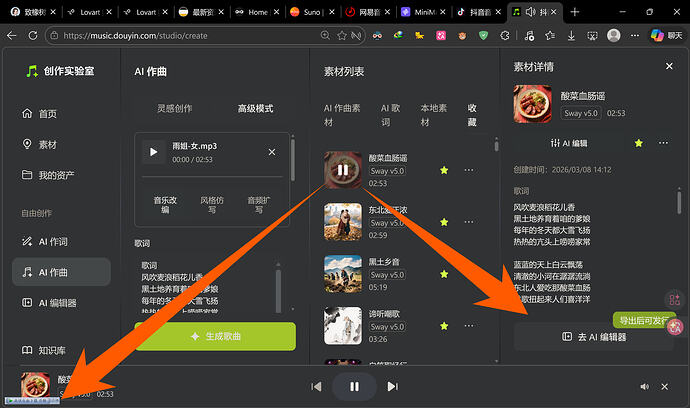690x408 pixels.
Task: Open AI 编辑 in the detail panel
Action: click(x=569, y=143)
